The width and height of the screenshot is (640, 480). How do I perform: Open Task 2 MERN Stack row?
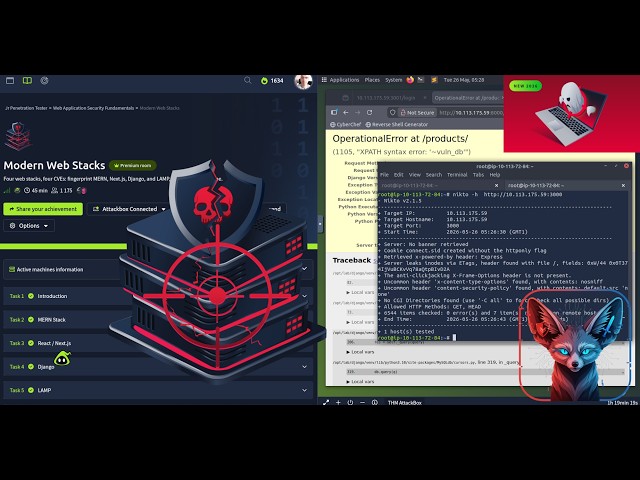click(x=158, y=320)
